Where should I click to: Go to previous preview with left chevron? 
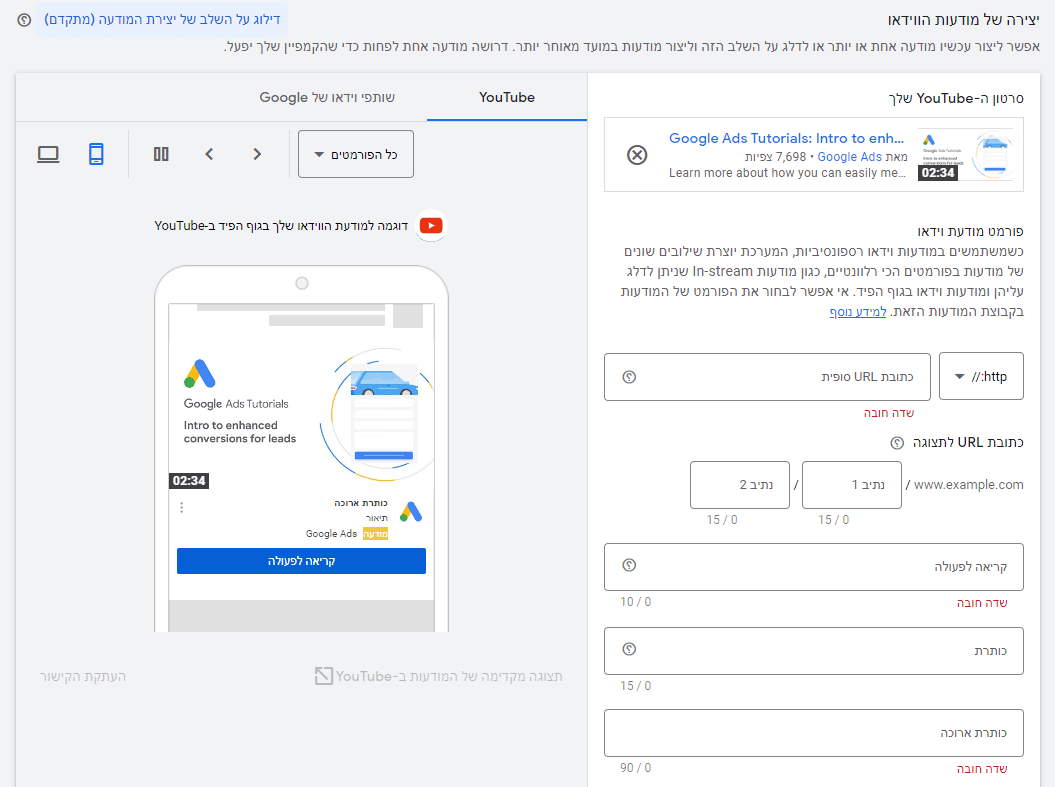pos(209,154)
